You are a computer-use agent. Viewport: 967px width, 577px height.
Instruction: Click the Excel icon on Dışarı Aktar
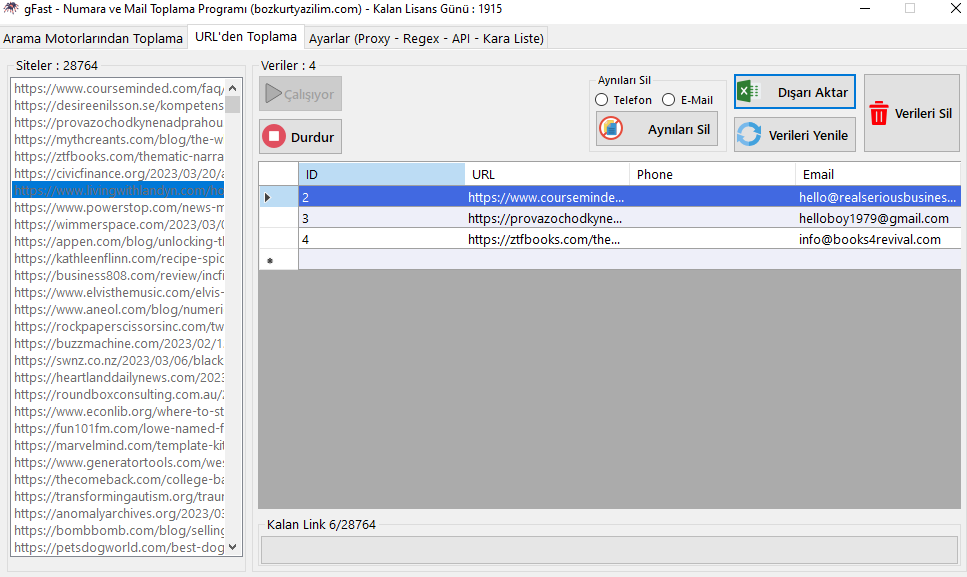pyautogui.click(x=748, y=92)
